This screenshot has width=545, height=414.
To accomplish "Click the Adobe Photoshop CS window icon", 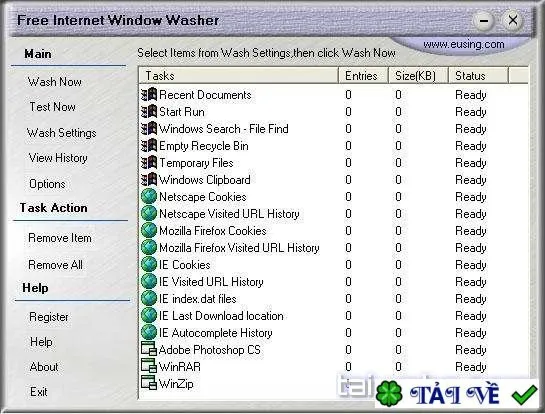I will [149, 349].
